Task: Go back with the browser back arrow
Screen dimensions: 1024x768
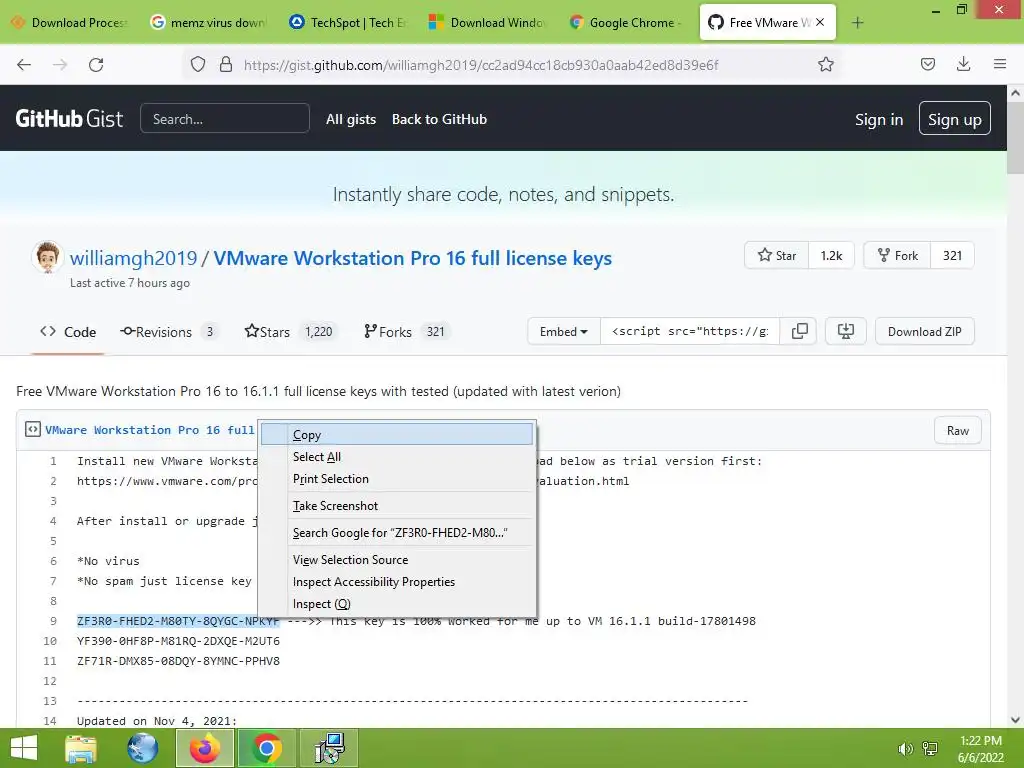Action: tap(24, 64)
